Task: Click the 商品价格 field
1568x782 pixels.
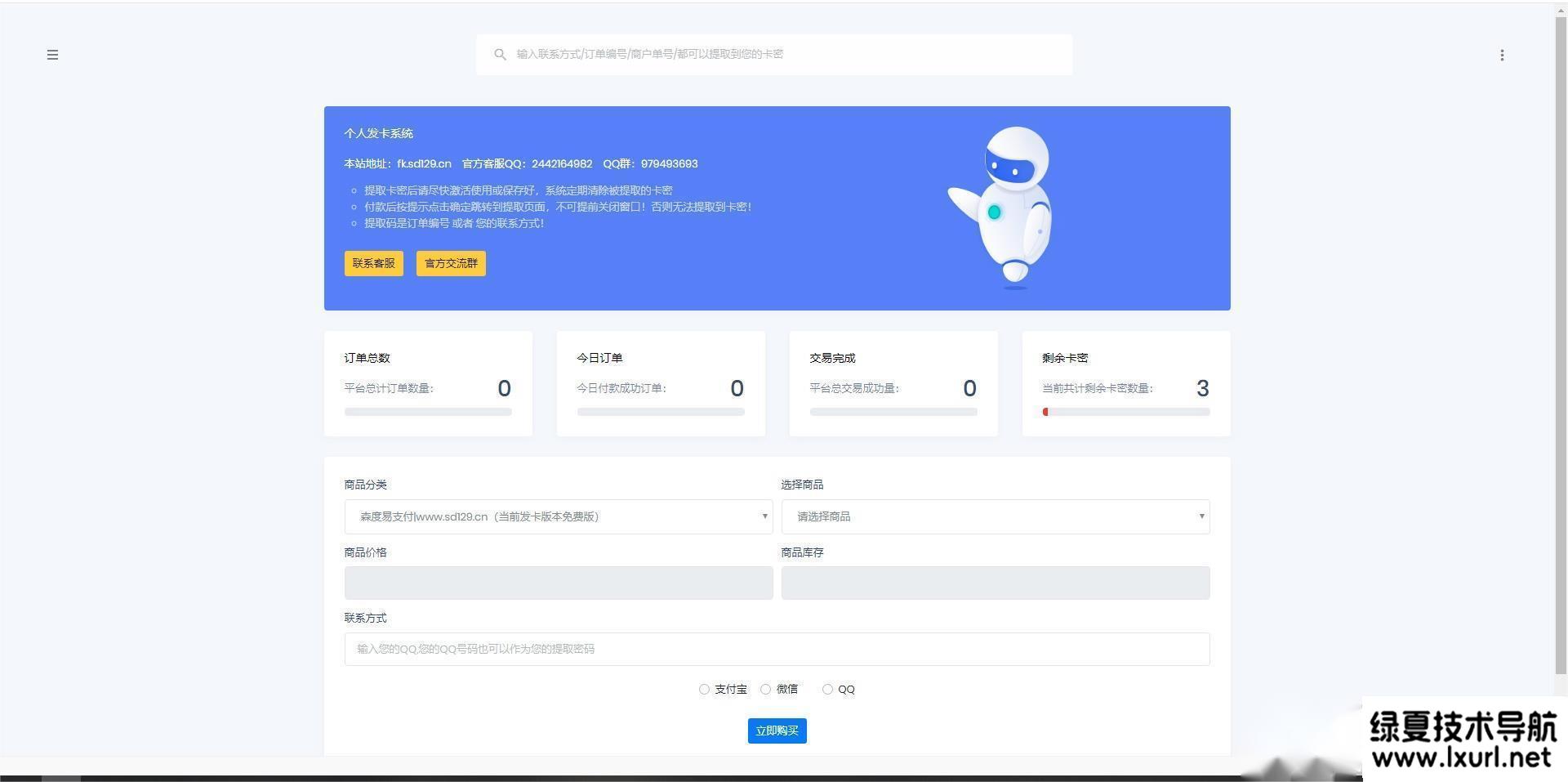Action: click(x=559, y=583)
